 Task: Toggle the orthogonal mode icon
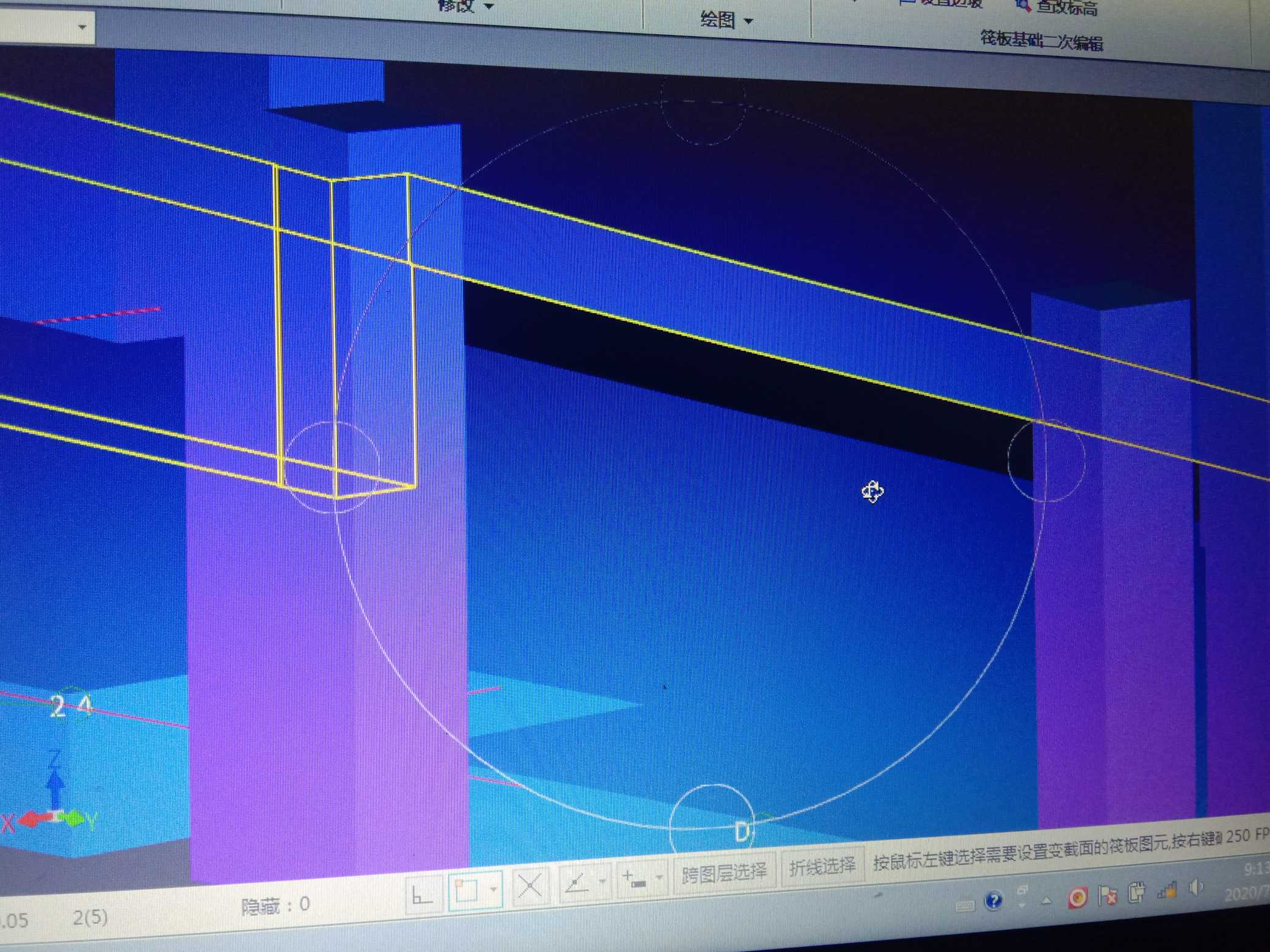[422, 895]
